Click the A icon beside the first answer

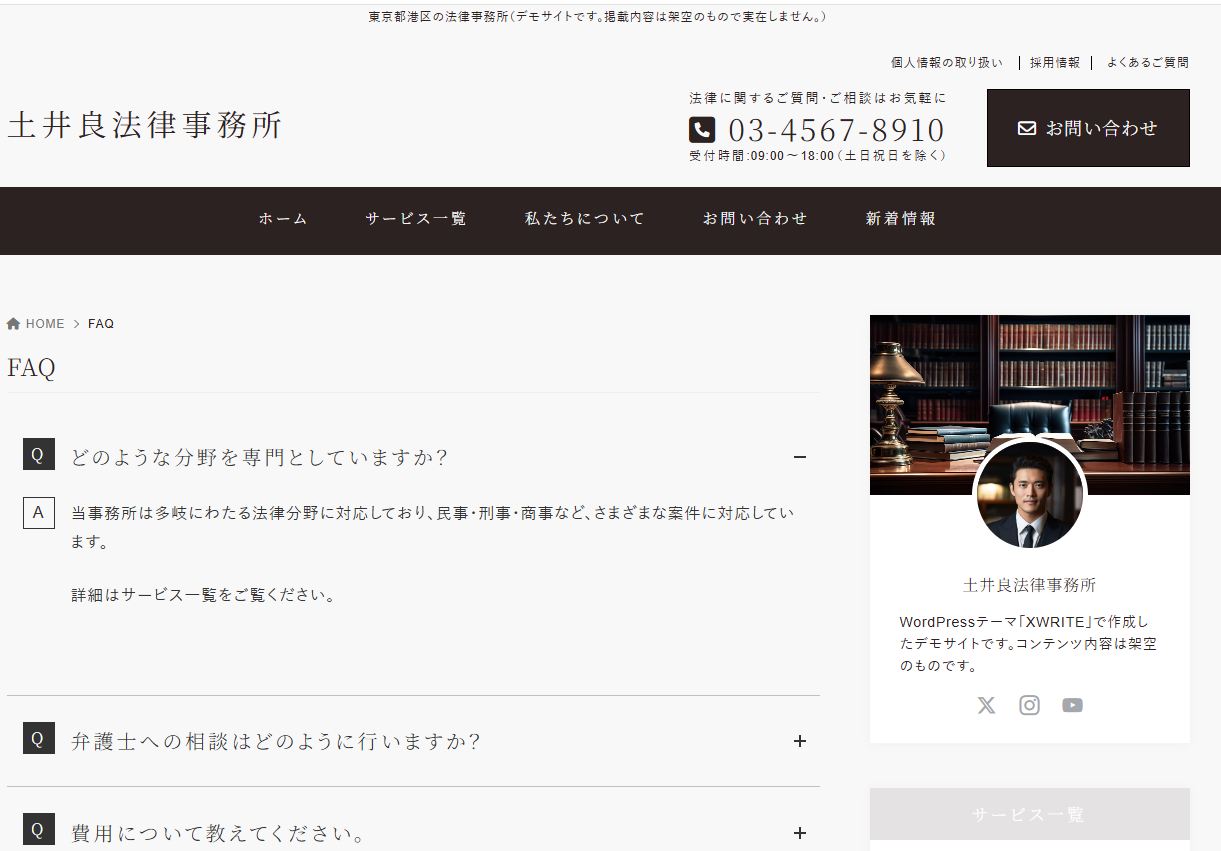(38, 513)
